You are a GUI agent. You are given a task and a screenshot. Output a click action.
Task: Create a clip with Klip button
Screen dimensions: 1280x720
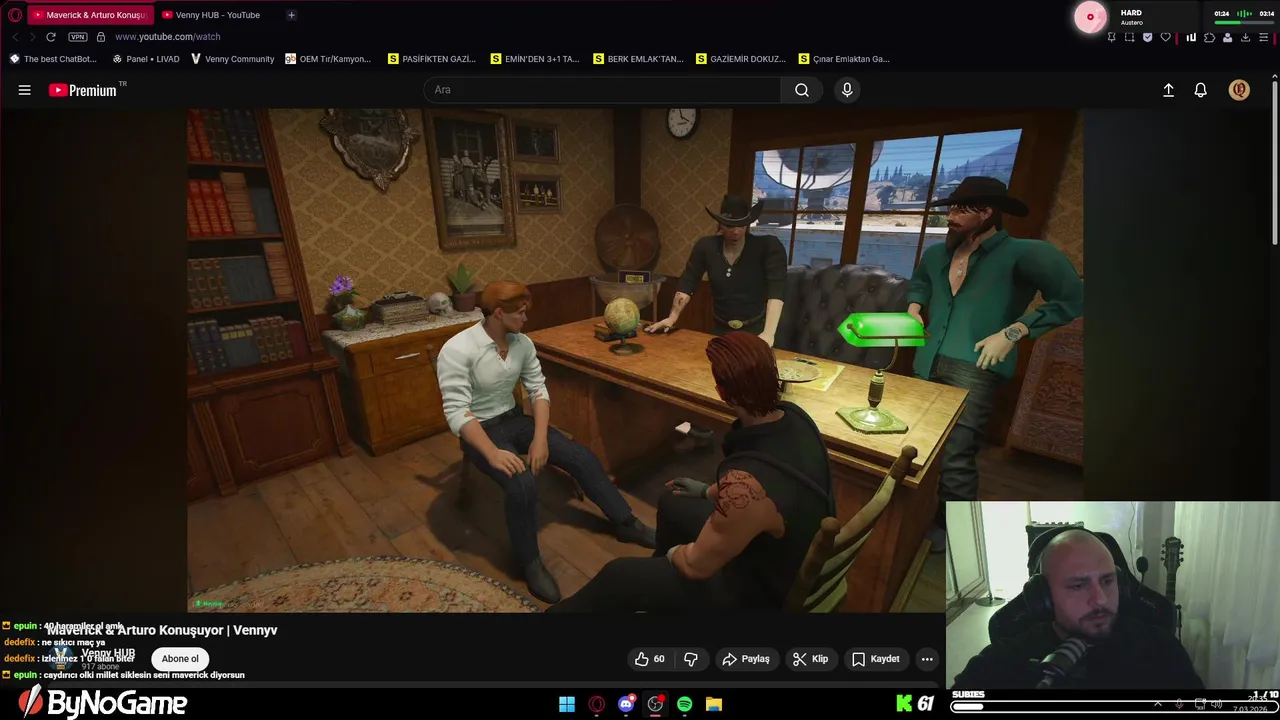810,659
